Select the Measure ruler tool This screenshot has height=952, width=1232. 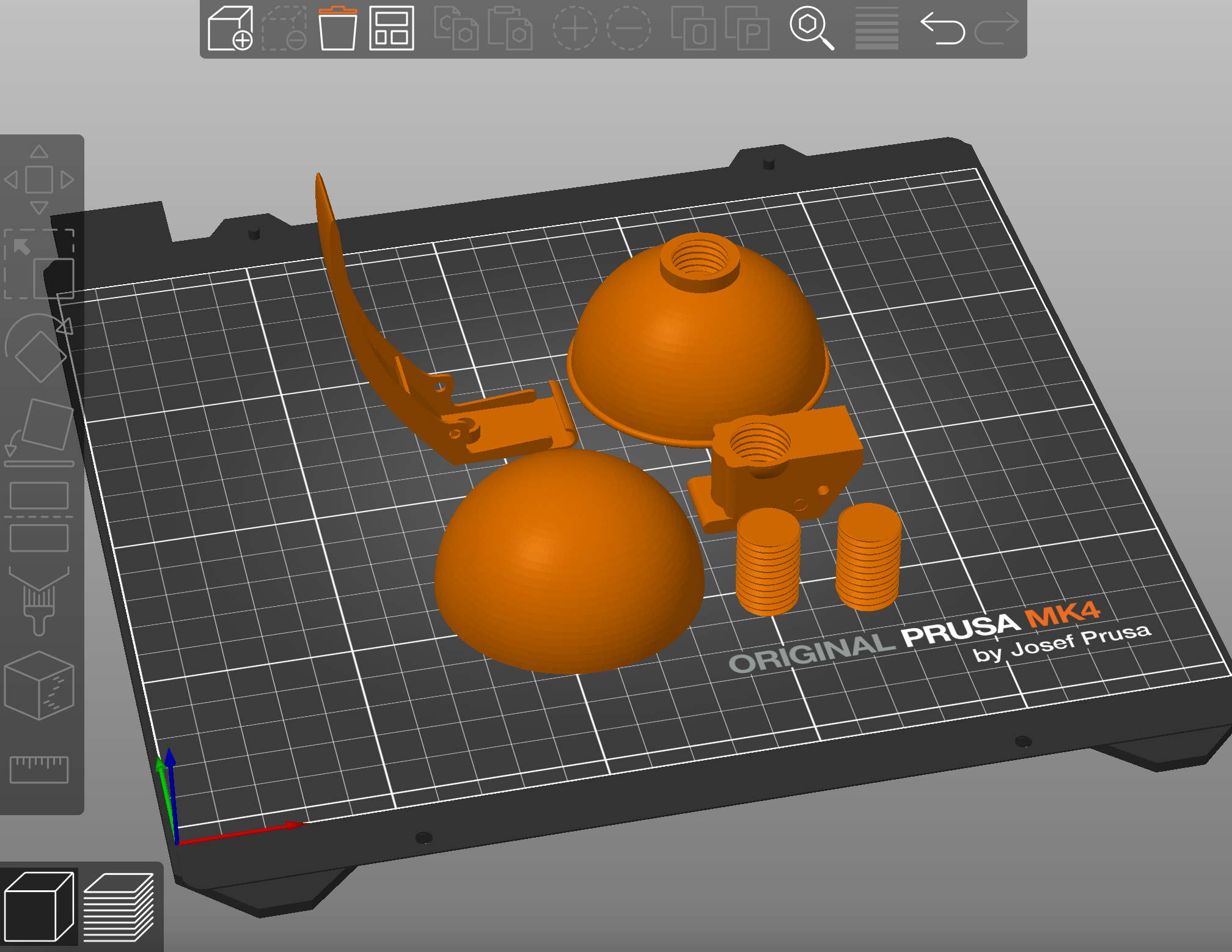point(39,769)
